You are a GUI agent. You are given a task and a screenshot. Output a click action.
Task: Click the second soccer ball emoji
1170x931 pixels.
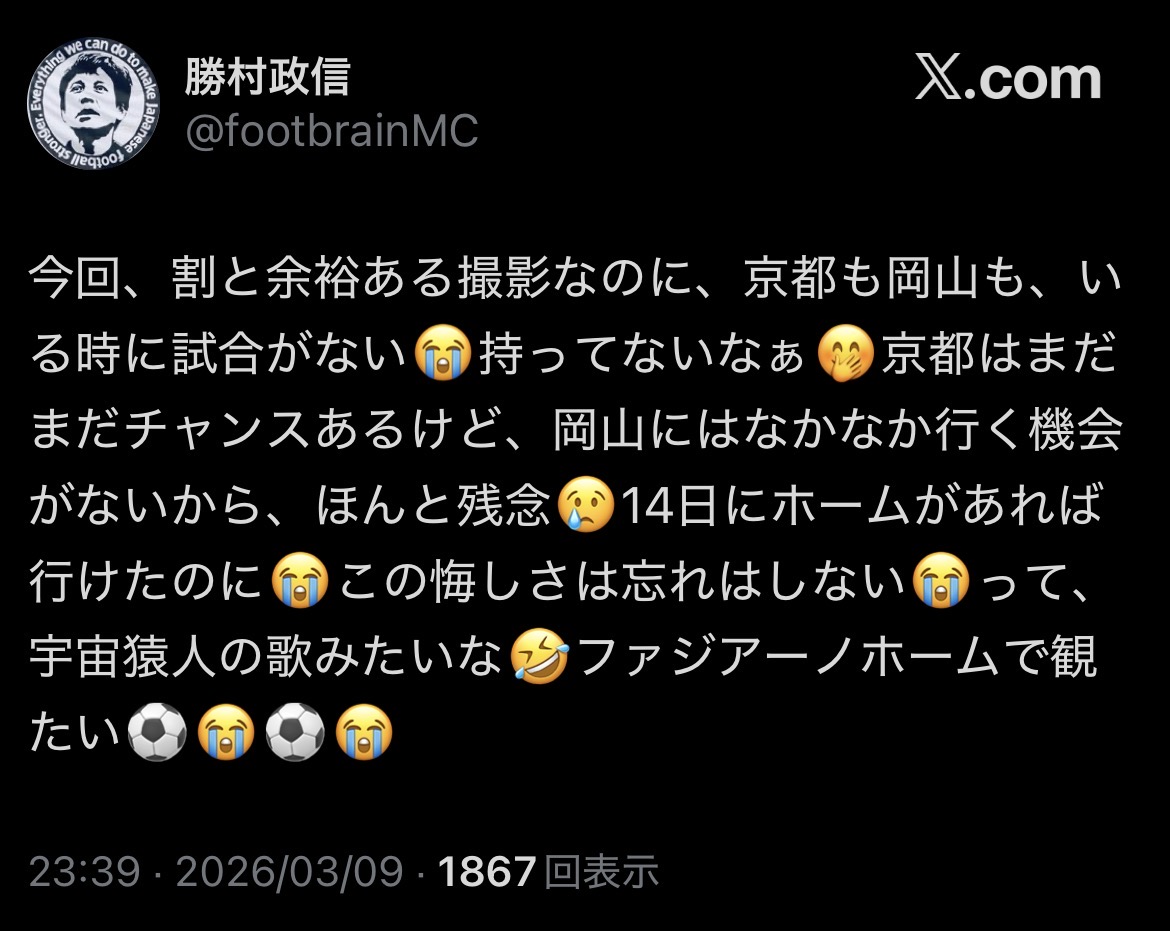(295, 732)
